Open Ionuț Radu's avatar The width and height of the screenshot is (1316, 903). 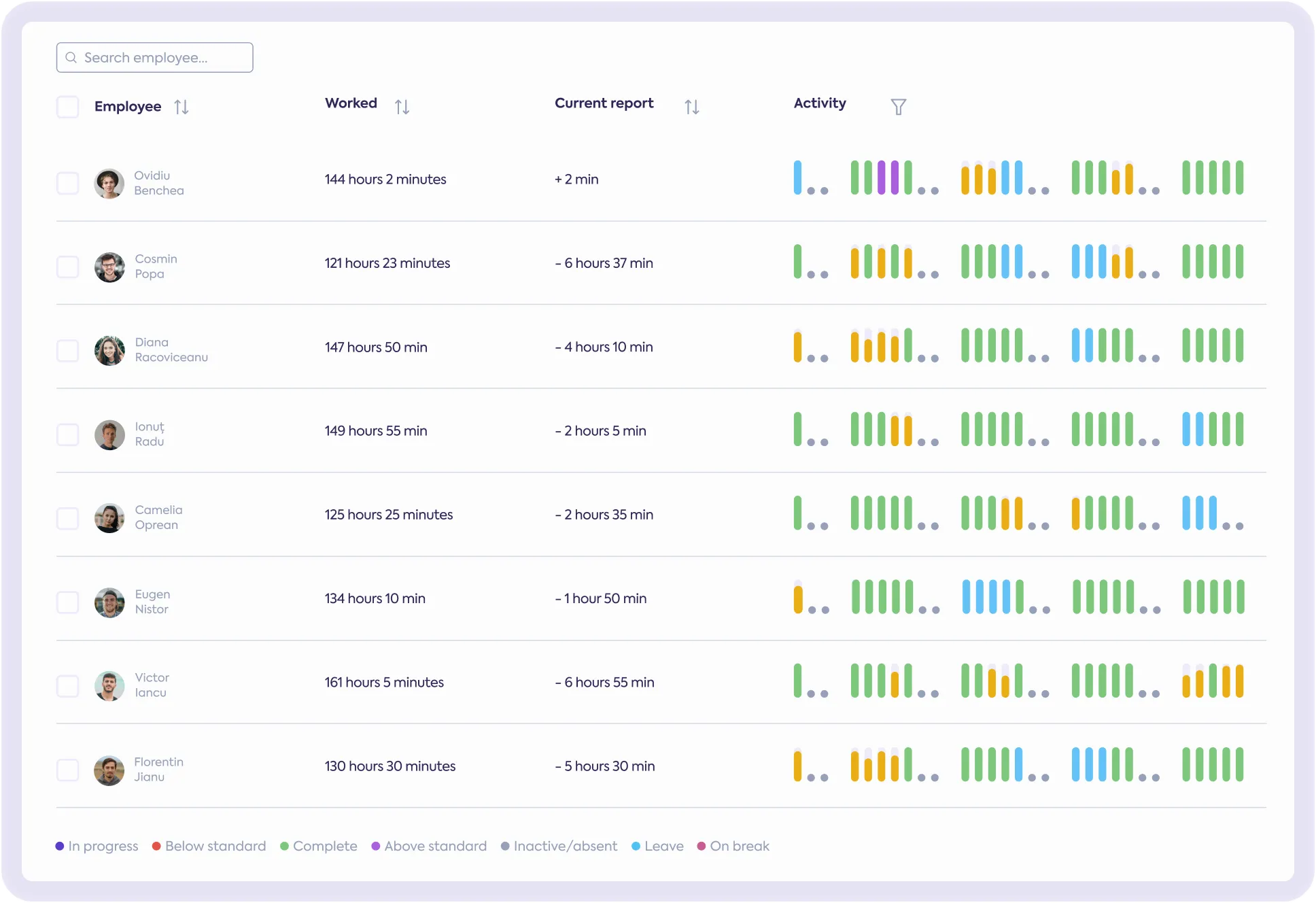point(109,435)
